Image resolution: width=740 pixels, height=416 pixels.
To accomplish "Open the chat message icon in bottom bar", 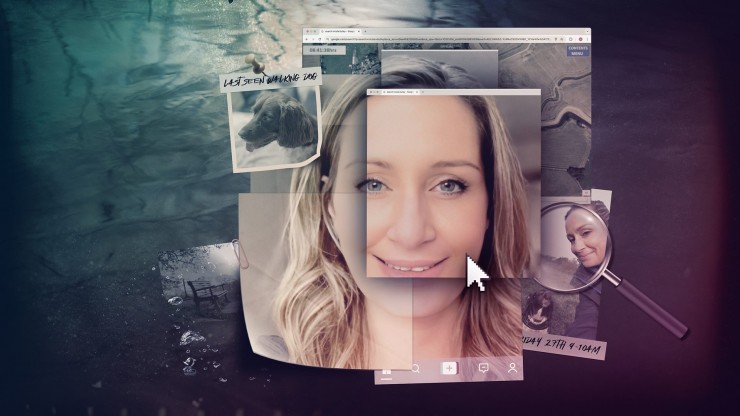I will click(483, 368).
